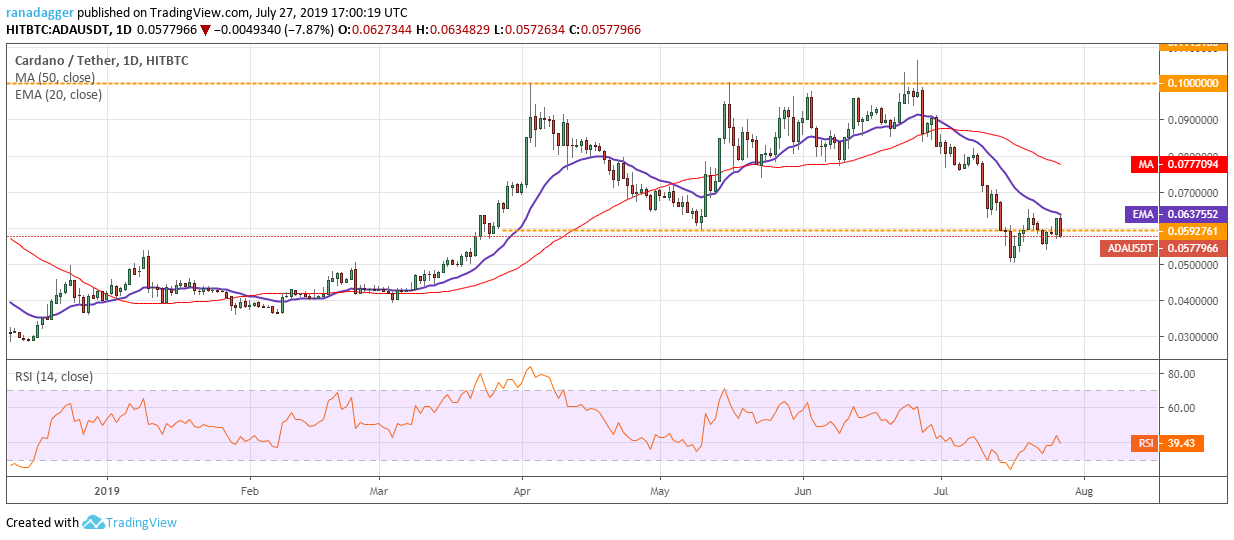Viewport: 1234px width, 540px height.
Task: Click the Apr label on time axis
Action: pos(522,491)
